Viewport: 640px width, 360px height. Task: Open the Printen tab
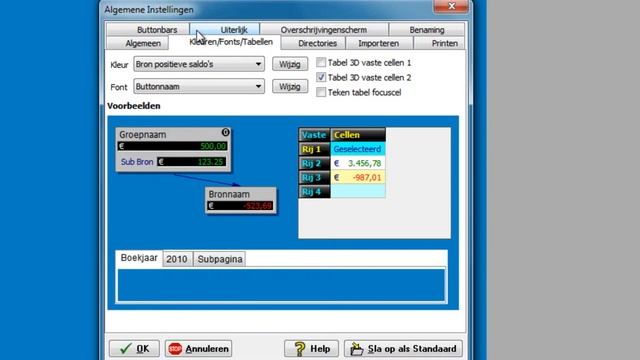pos(439,43)
